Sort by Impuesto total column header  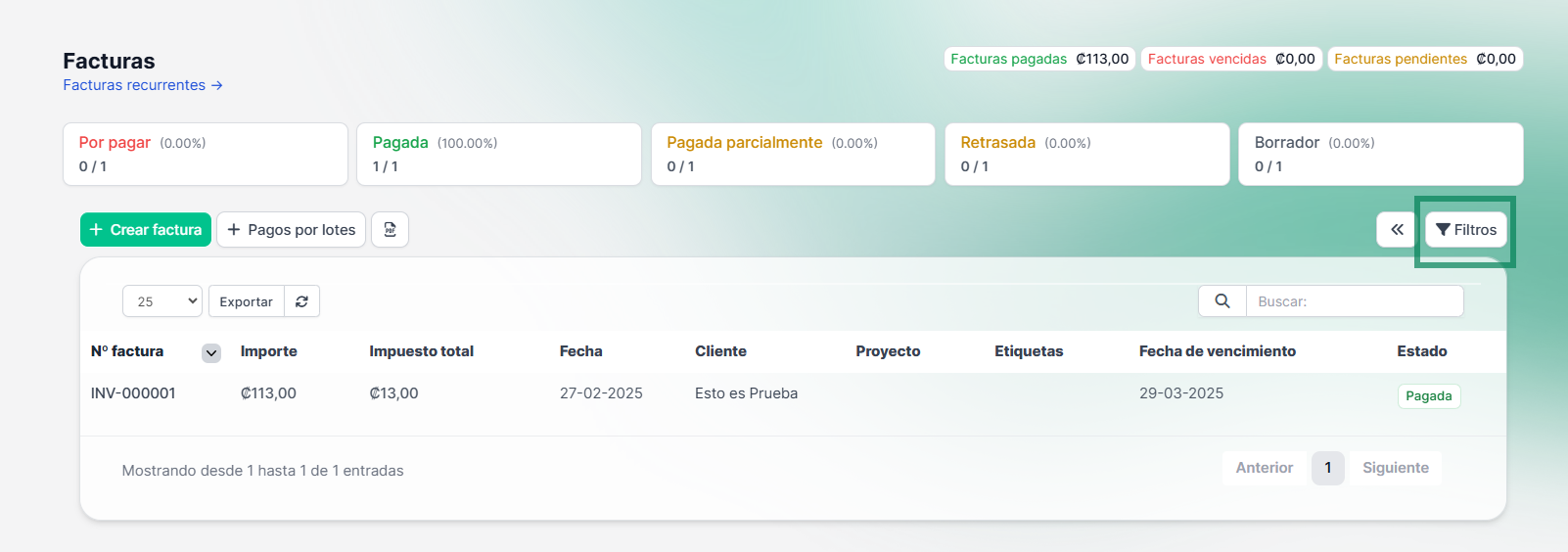click(422, 351)
